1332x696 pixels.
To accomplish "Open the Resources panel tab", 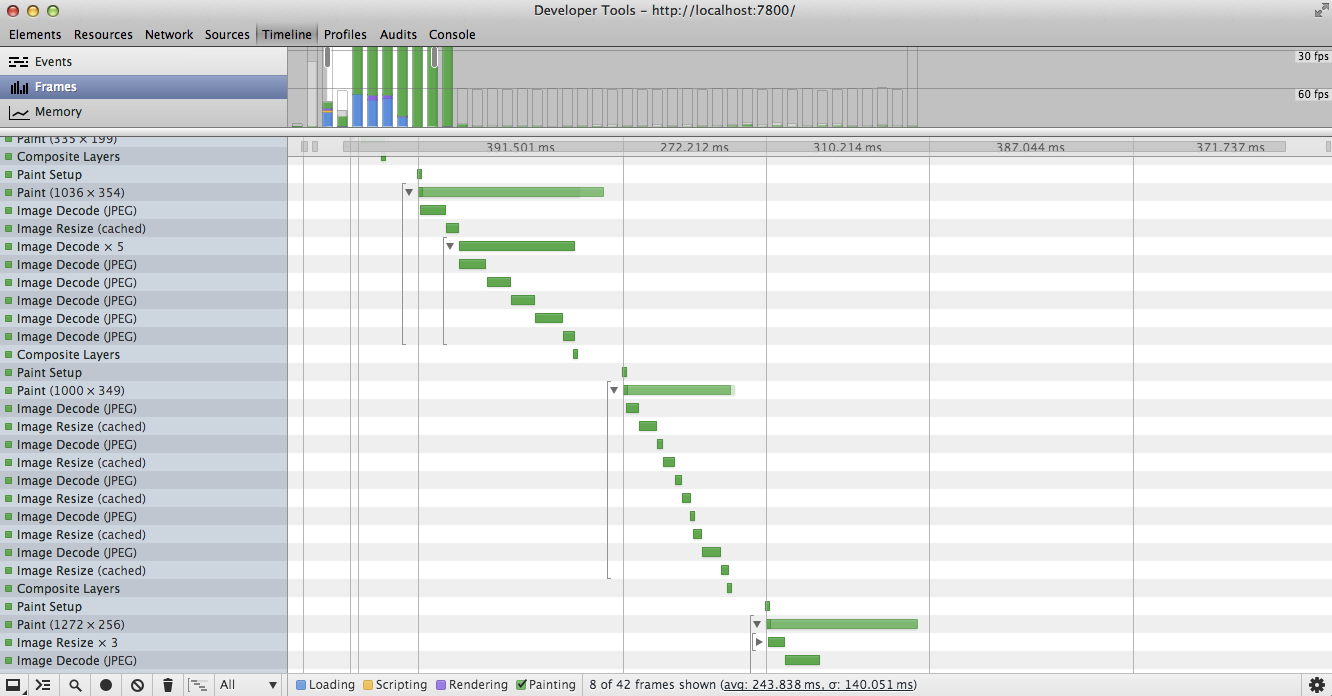I will point(103,34).
